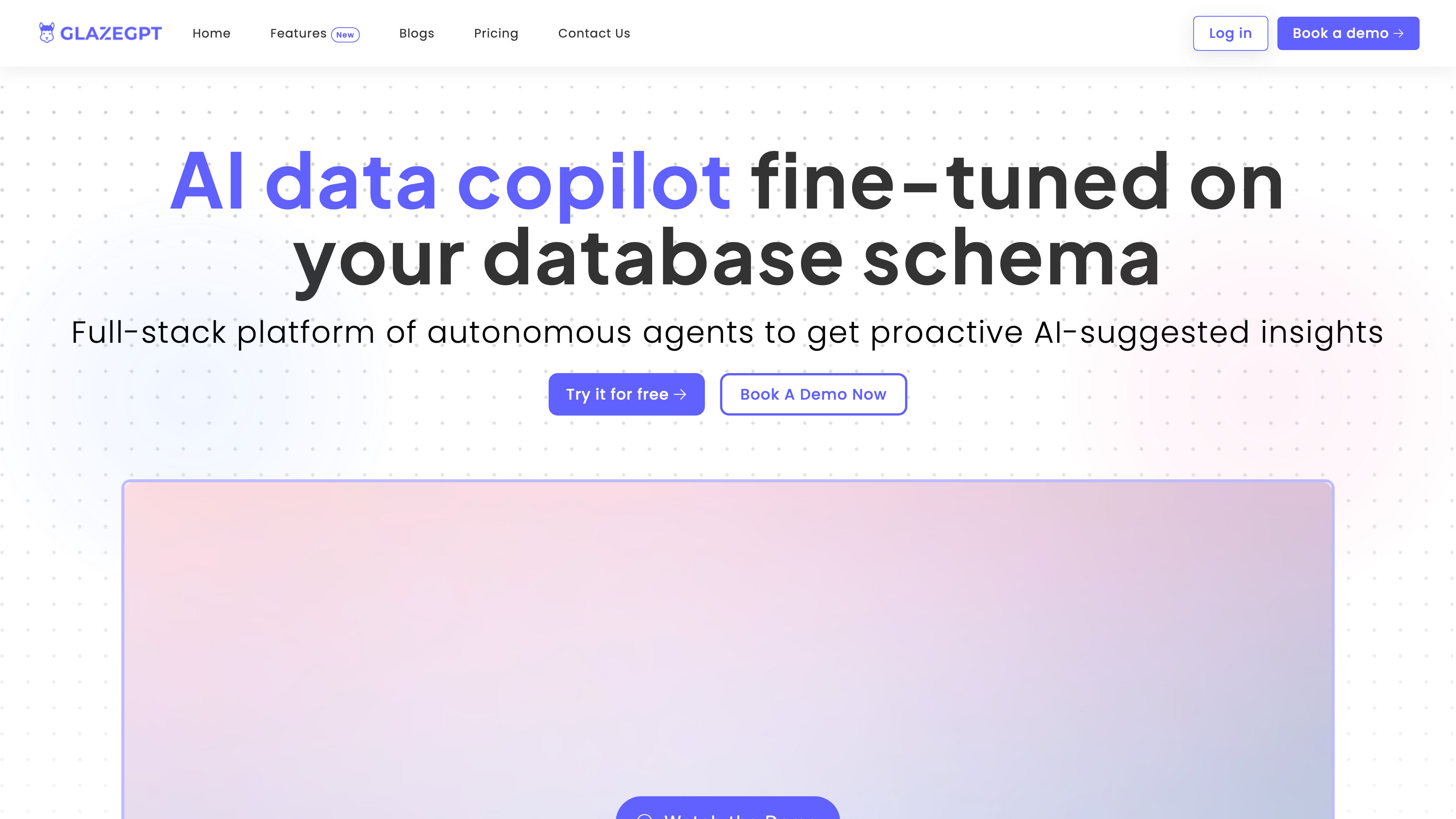Viewport: 1456px width, 819px height.
Task: Click the demo video thumbnail area
Action: 728,650
